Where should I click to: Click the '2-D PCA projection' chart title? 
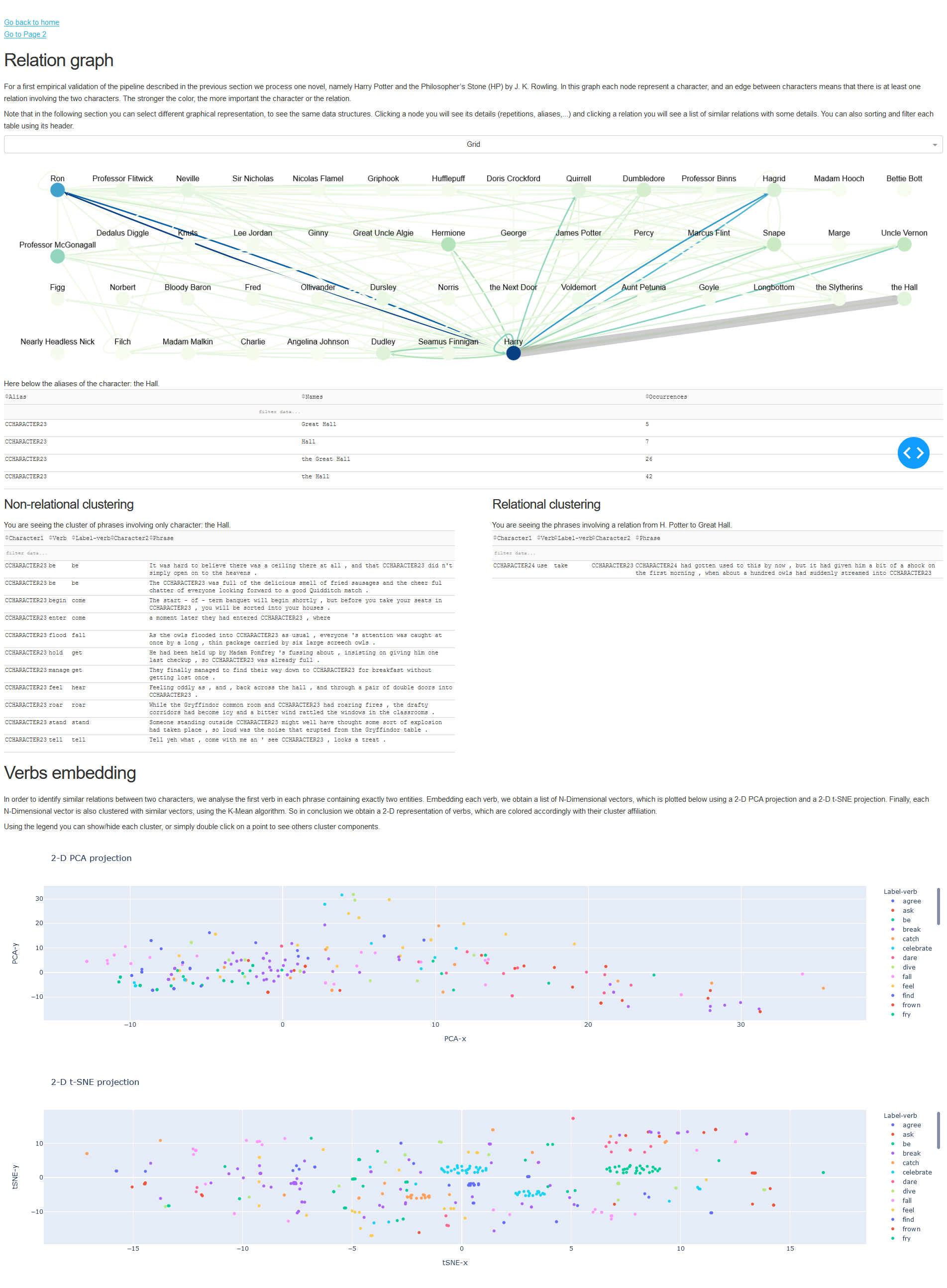[x=91, y=858]
